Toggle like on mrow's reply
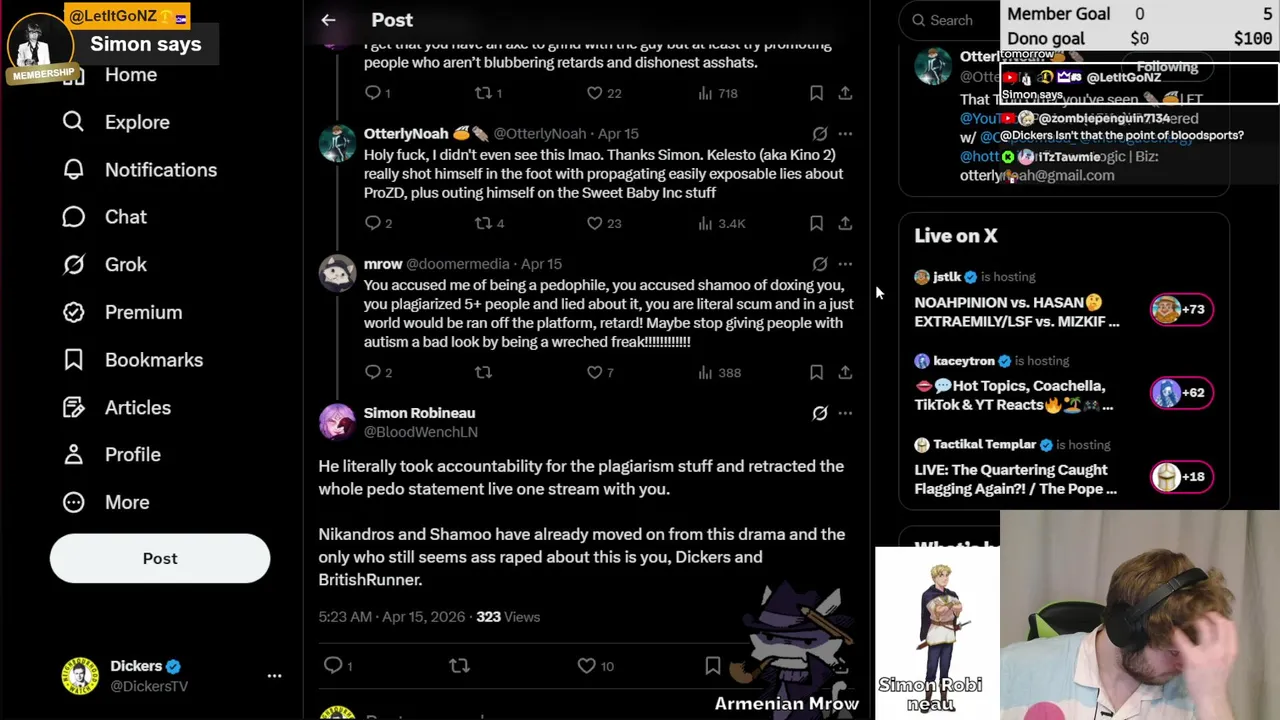This screenshot has height=720, width=1280. pos(594,372)
